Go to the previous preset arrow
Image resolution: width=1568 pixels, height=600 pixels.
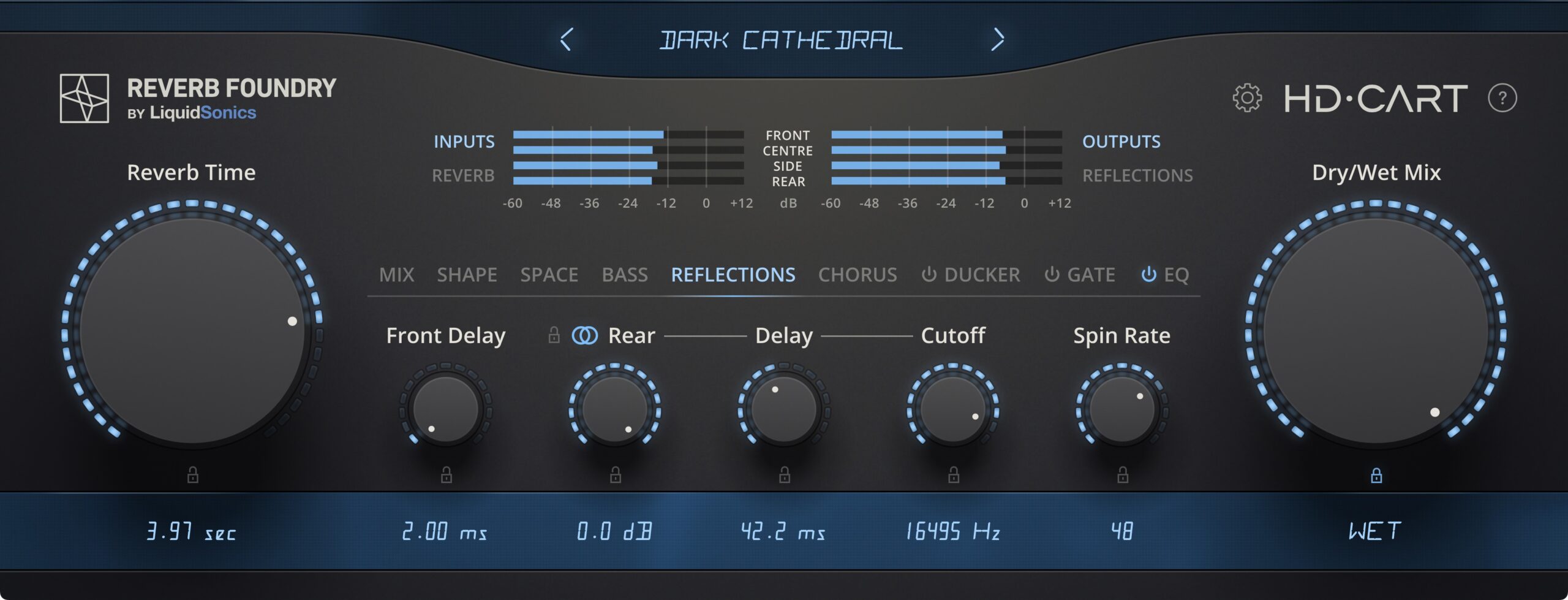coord(566,40)
